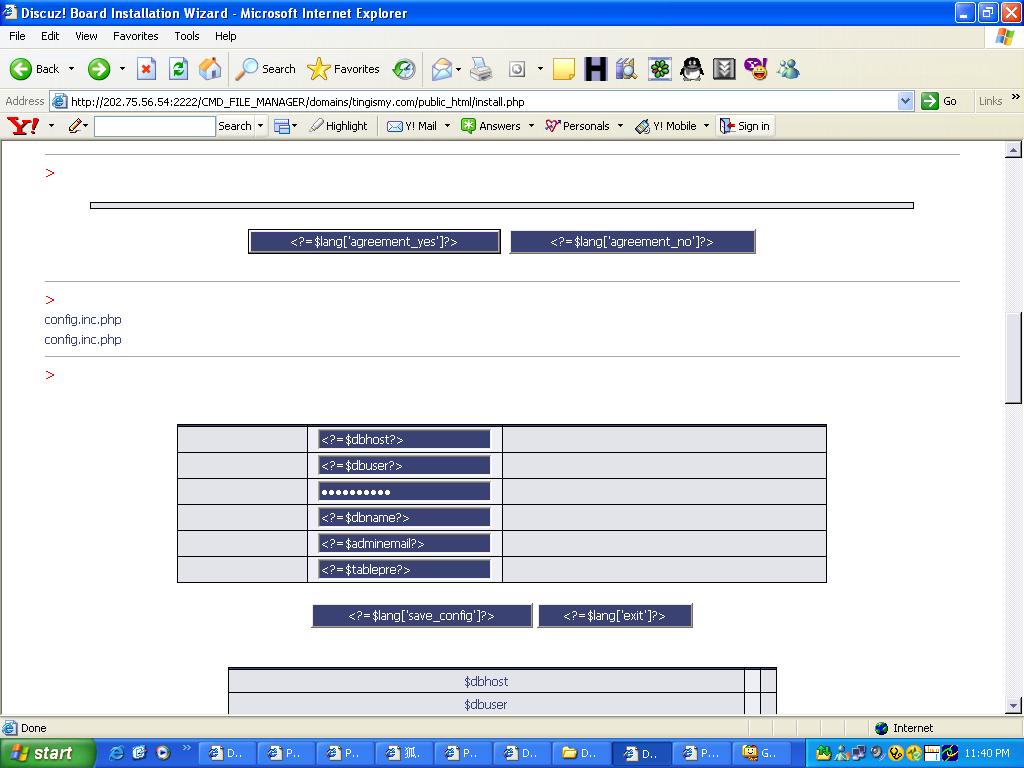Click the vertical scrollbar down arrow
1024x768 pixels.
(x=1013, y=706)
